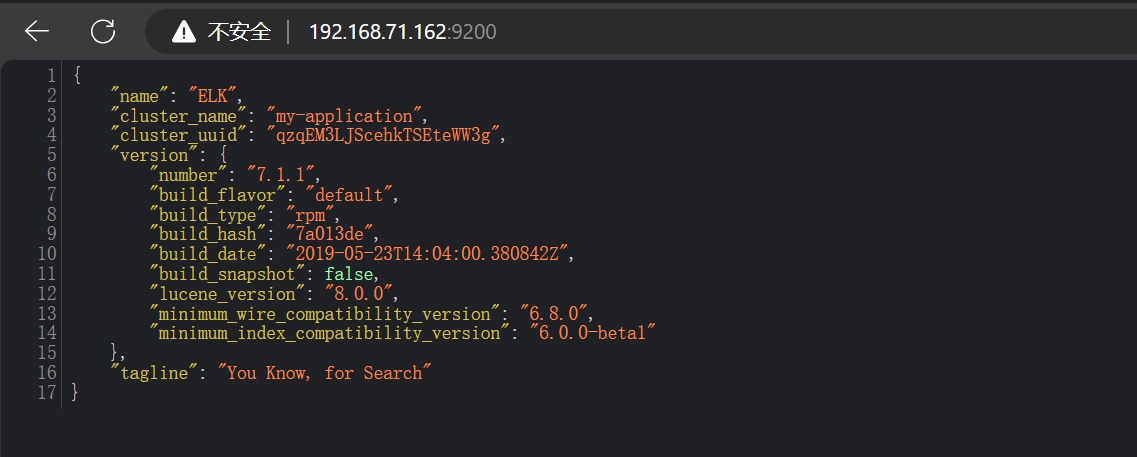Select the "my-application" value

click(344, 115)
